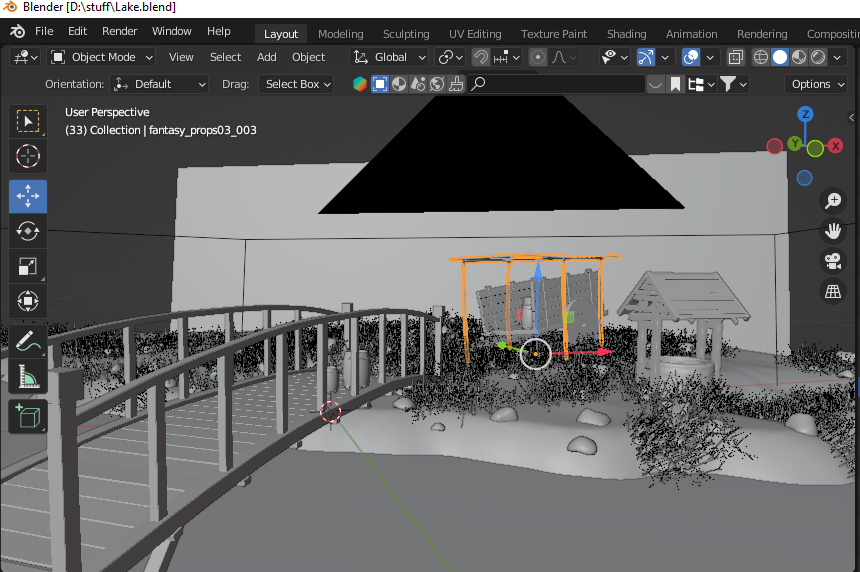Toggle proportional editing button
The height and width of the screenshot is (572, 860).
(538, 57)
